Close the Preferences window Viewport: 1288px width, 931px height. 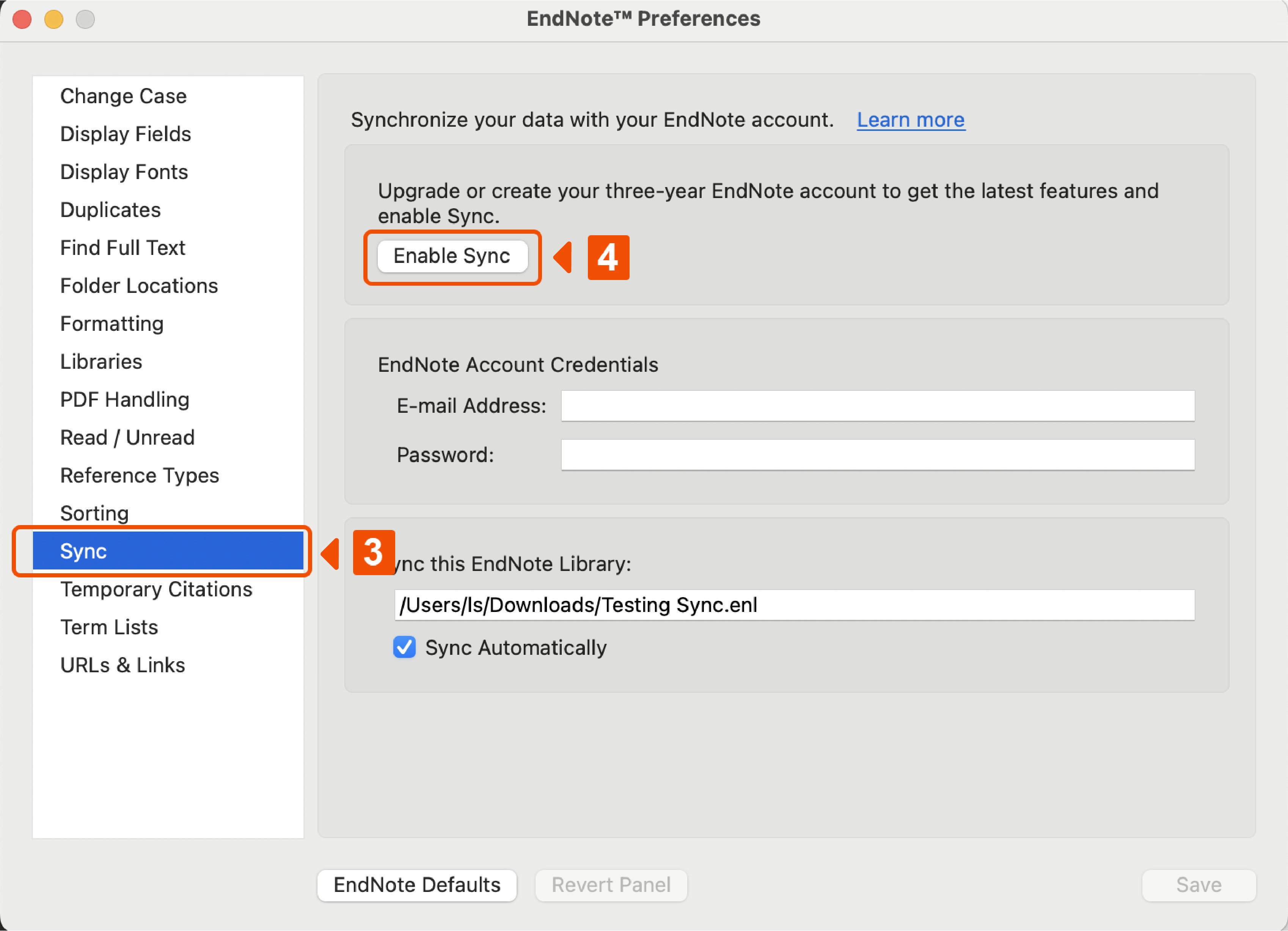tap(22, 19)
